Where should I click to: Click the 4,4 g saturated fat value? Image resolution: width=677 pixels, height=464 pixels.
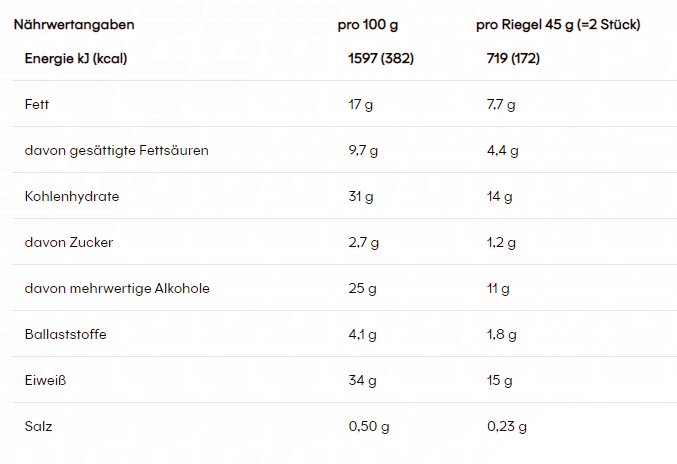coord(503,151)
